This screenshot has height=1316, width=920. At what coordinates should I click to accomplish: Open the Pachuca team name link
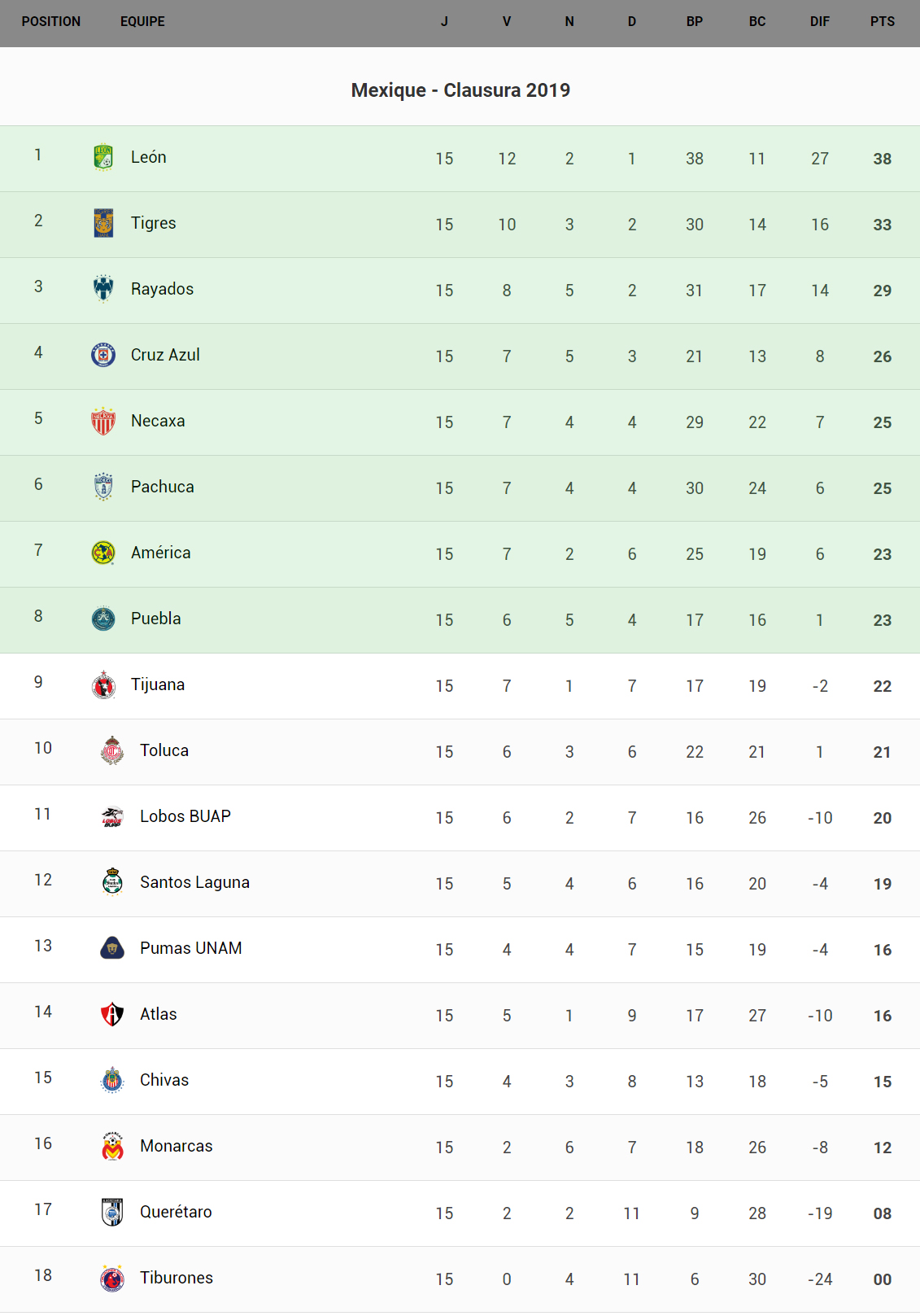click(x=163, y=487)
